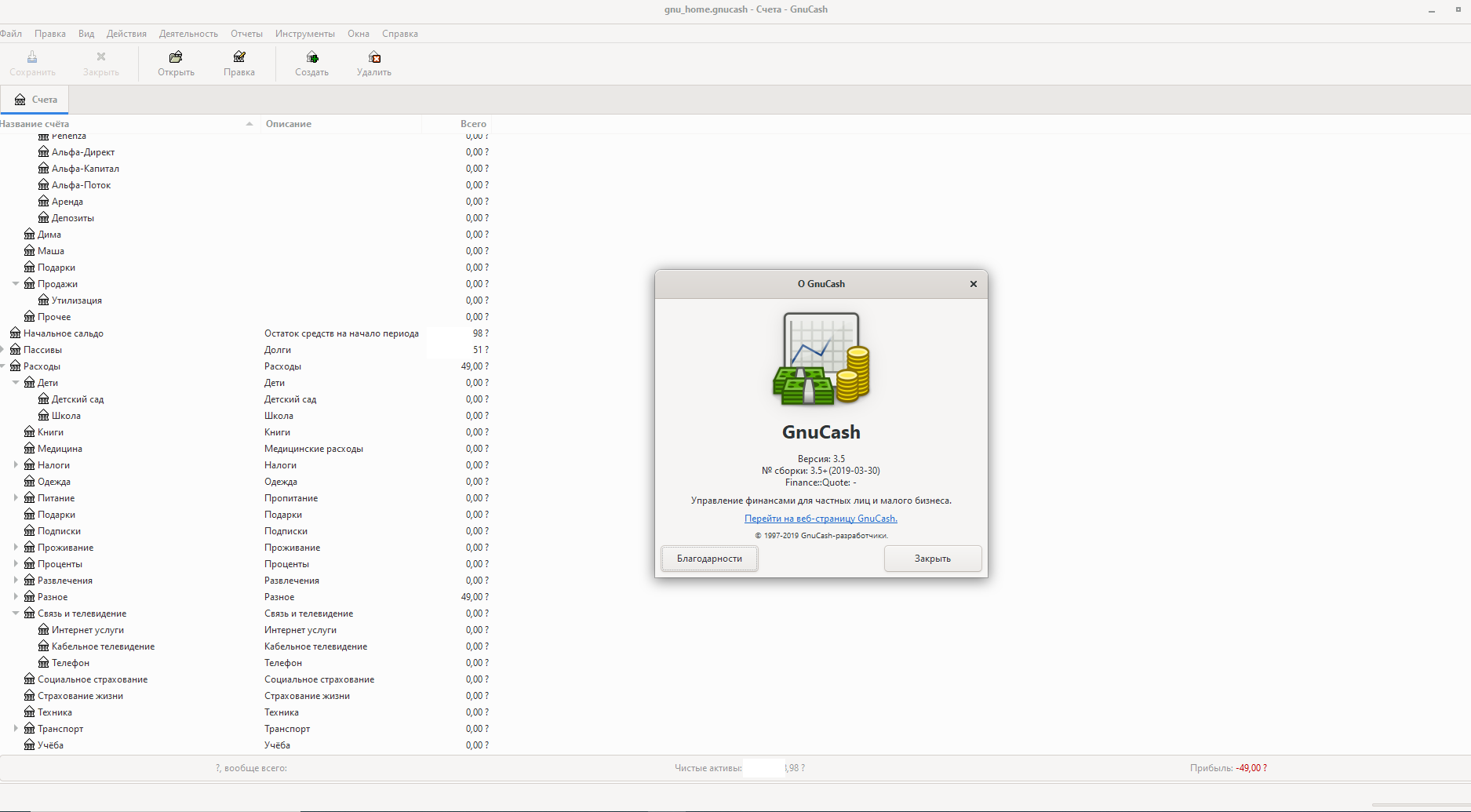Click the Создать account toolbar icon

(x=312, y=57)
